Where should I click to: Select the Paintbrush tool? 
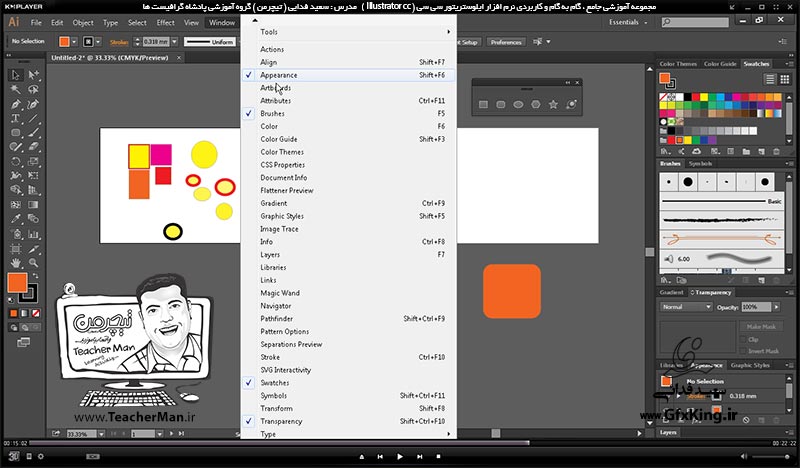click(x=33, y=133)
